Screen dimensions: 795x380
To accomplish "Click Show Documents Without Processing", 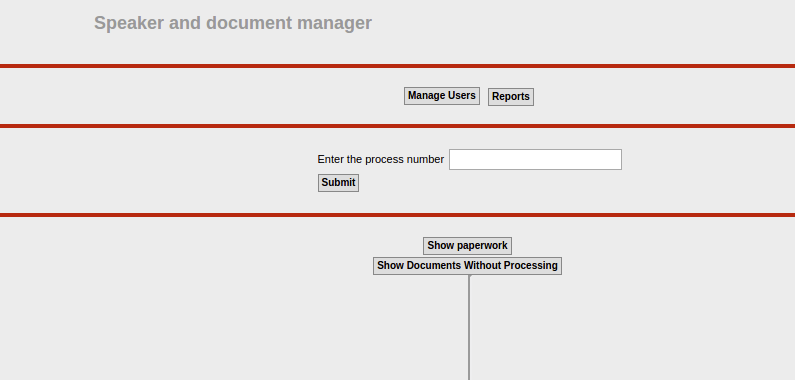I will [467, 266].
